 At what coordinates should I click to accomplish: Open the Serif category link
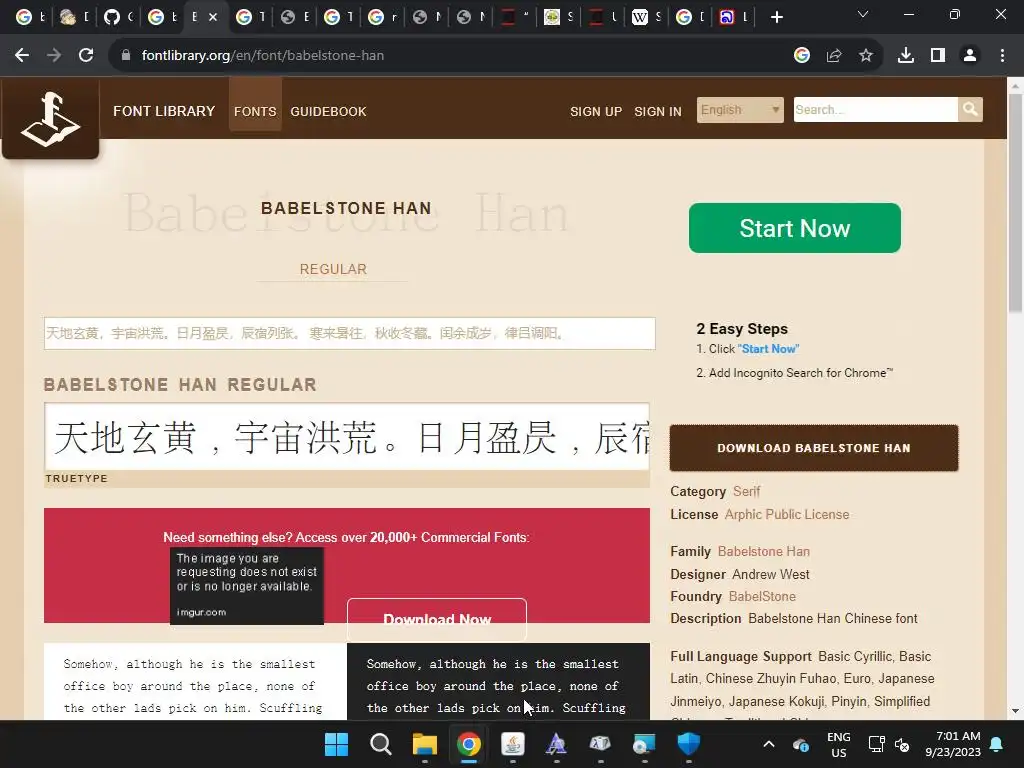pos(746,491)
